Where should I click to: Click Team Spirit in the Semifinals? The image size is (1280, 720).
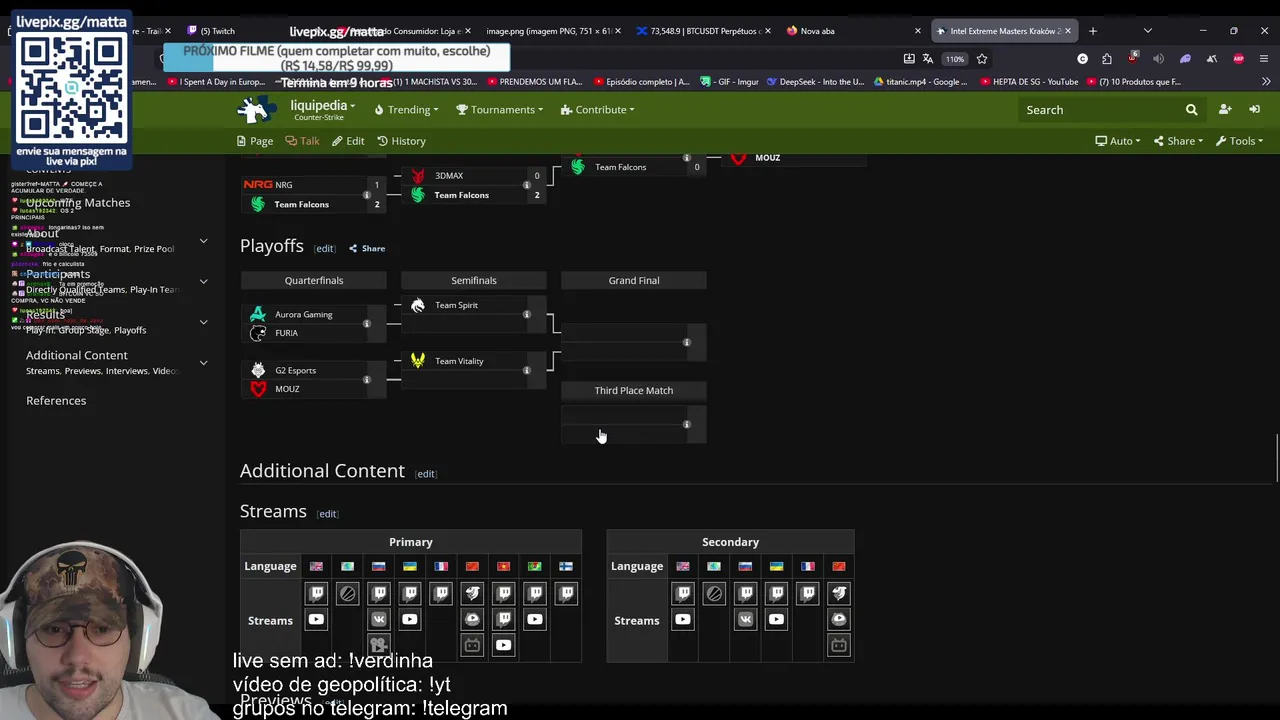[x=456, y=305]
